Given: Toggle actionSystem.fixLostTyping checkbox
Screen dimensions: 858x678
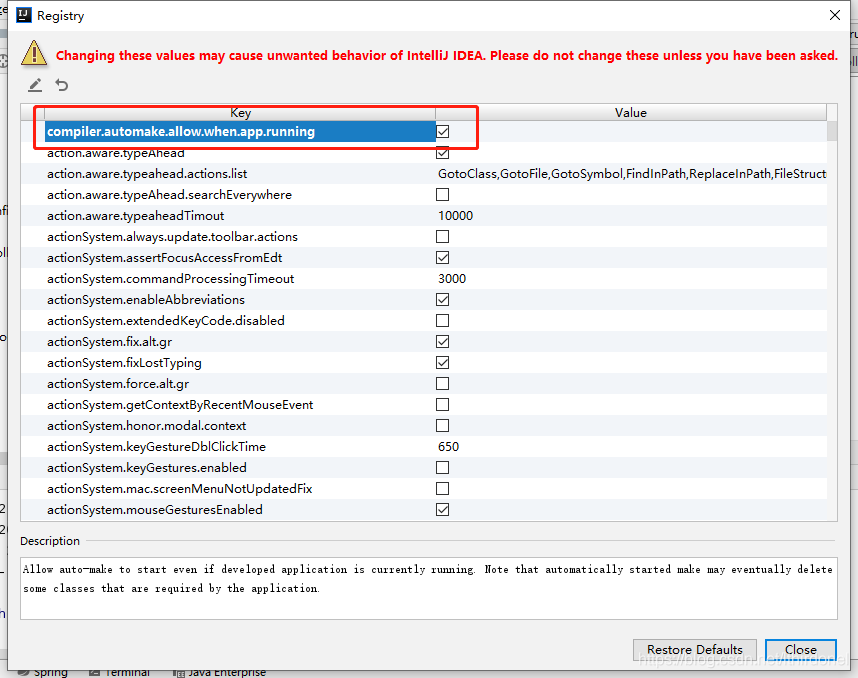Looking at the screenshot, I should coord(443,363).
